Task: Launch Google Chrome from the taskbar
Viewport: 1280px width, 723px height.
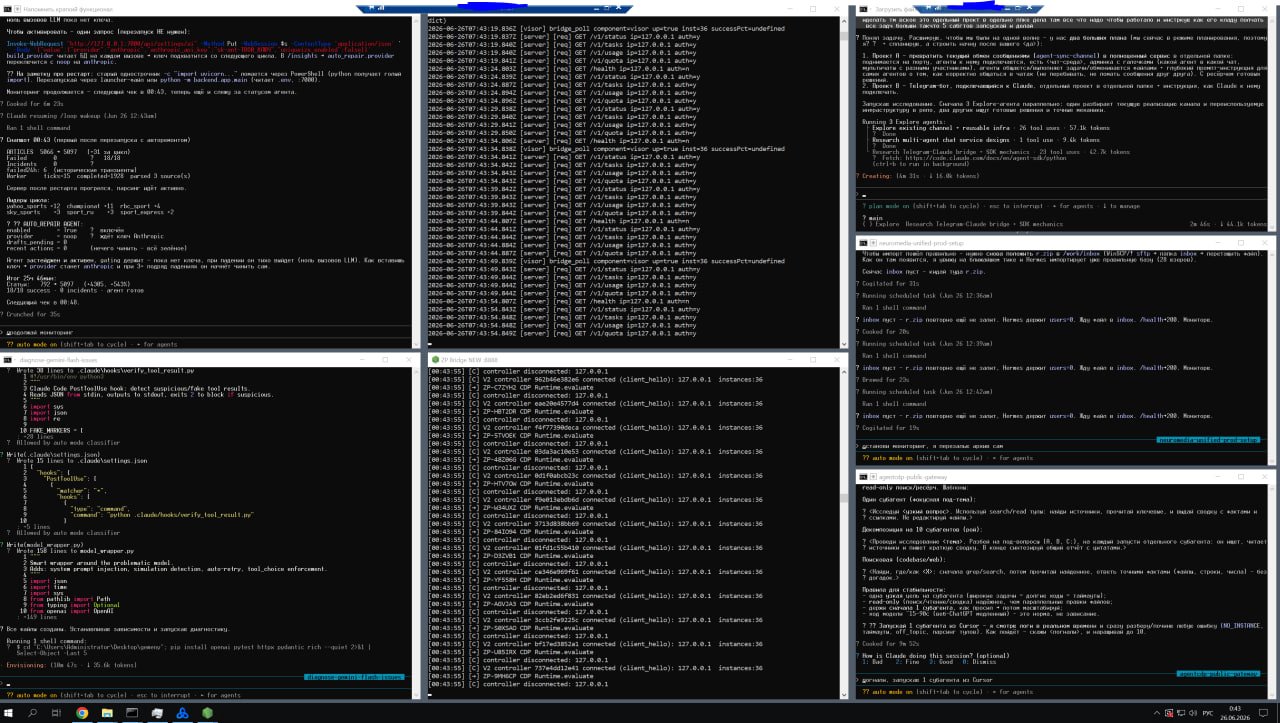Action: coord(82,713)
